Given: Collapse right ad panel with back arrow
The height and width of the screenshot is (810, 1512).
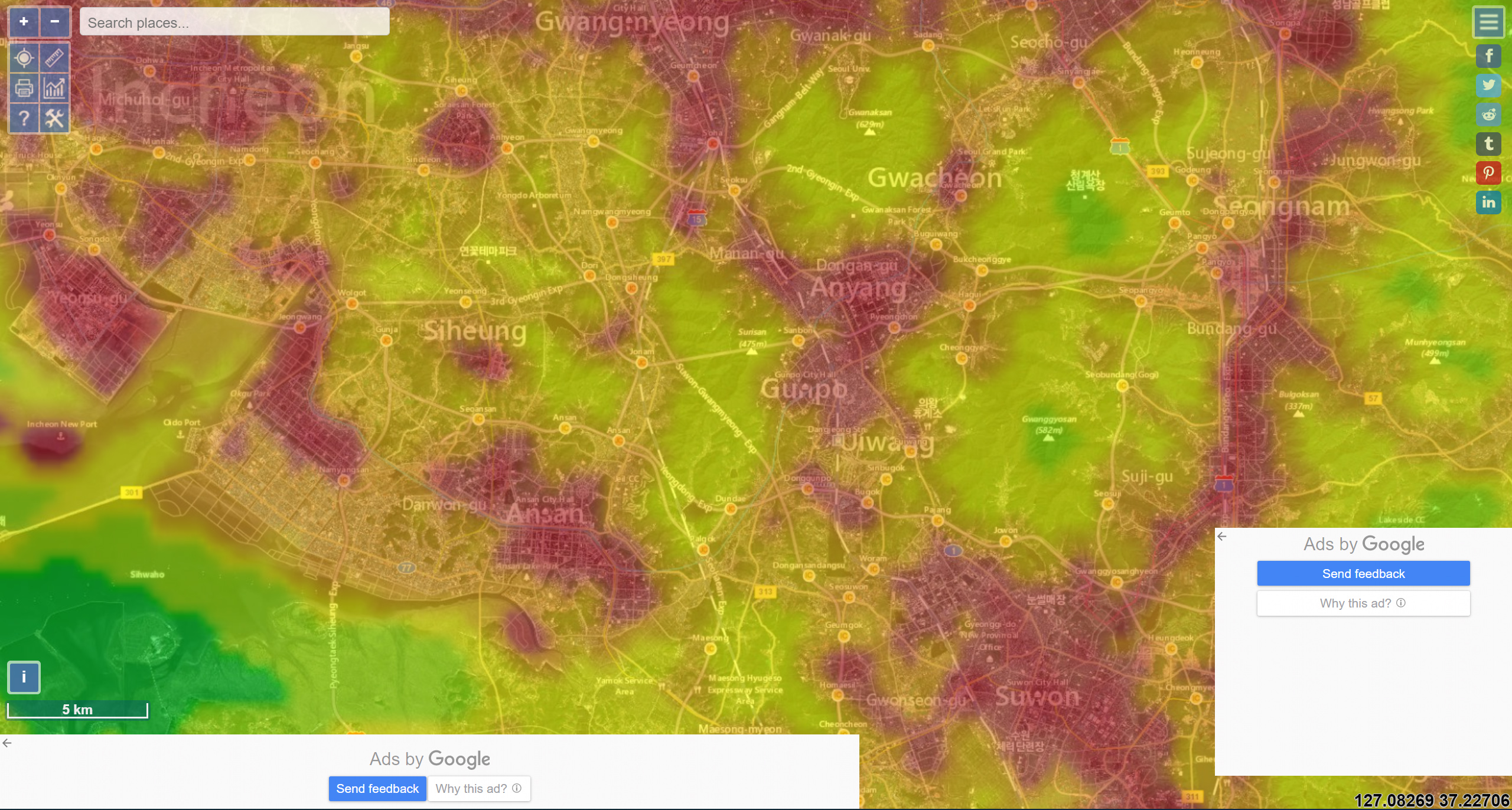Looking at the screenshot, I should 1222,536.
